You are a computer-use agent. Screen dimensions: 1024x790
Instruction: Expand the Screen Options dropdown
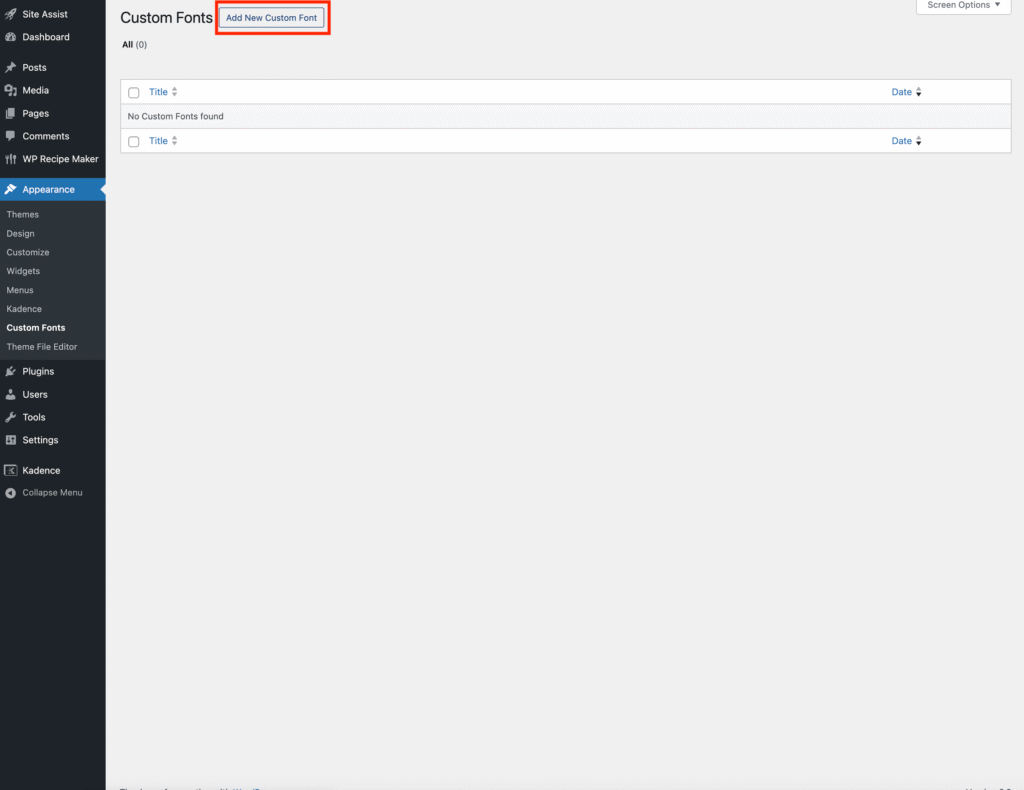(x=962, y=6)
